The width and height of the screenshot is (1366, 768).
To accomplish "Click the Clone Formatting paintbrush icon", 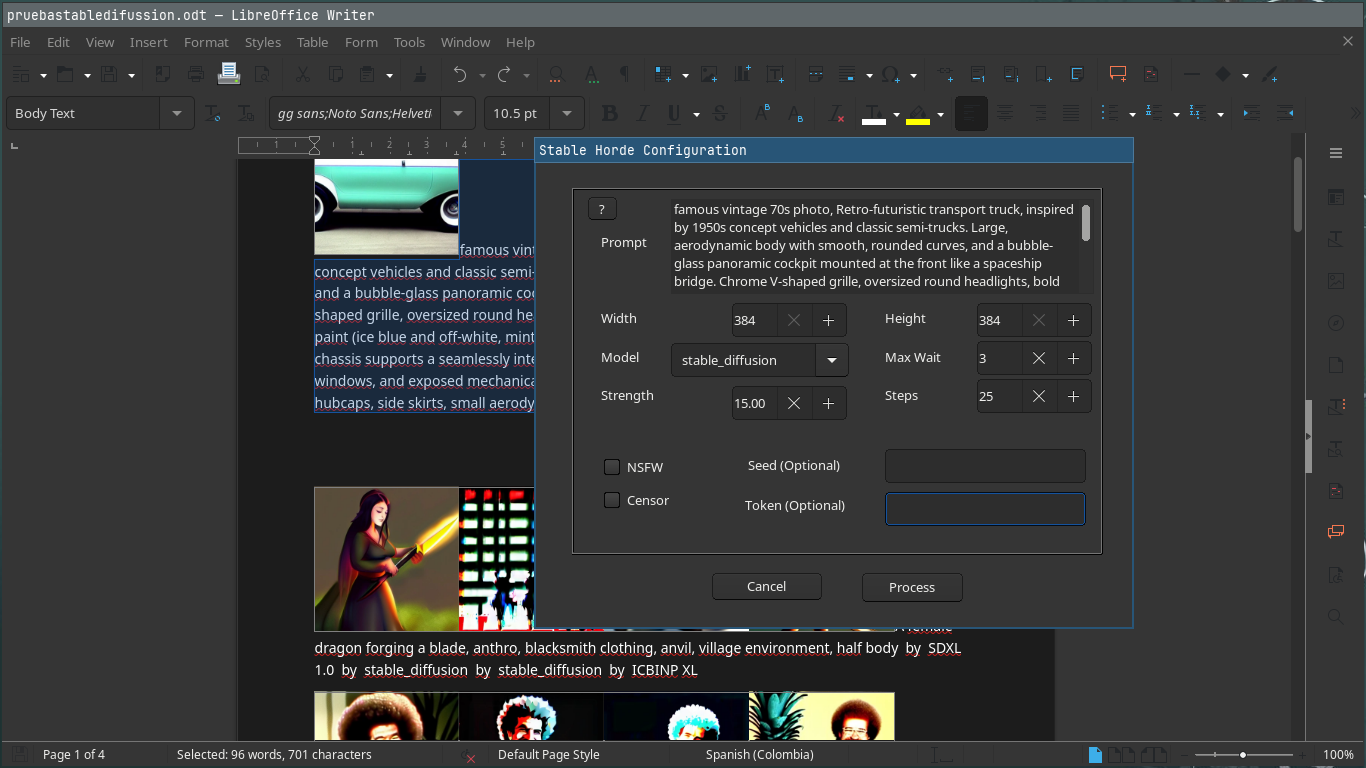I will 418,74.
